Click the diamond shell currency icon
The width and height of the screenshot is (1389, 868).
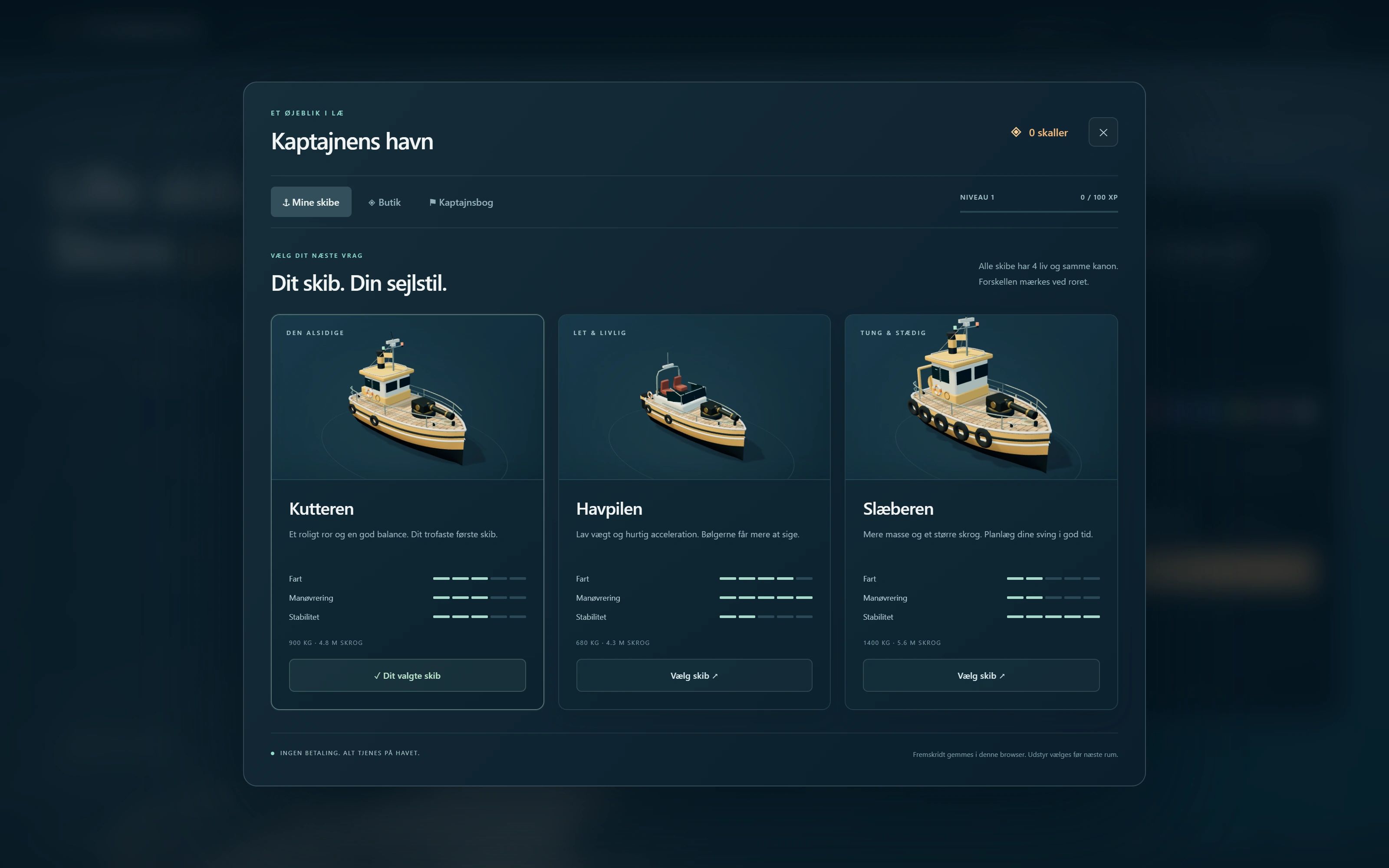coord(1016,132)
